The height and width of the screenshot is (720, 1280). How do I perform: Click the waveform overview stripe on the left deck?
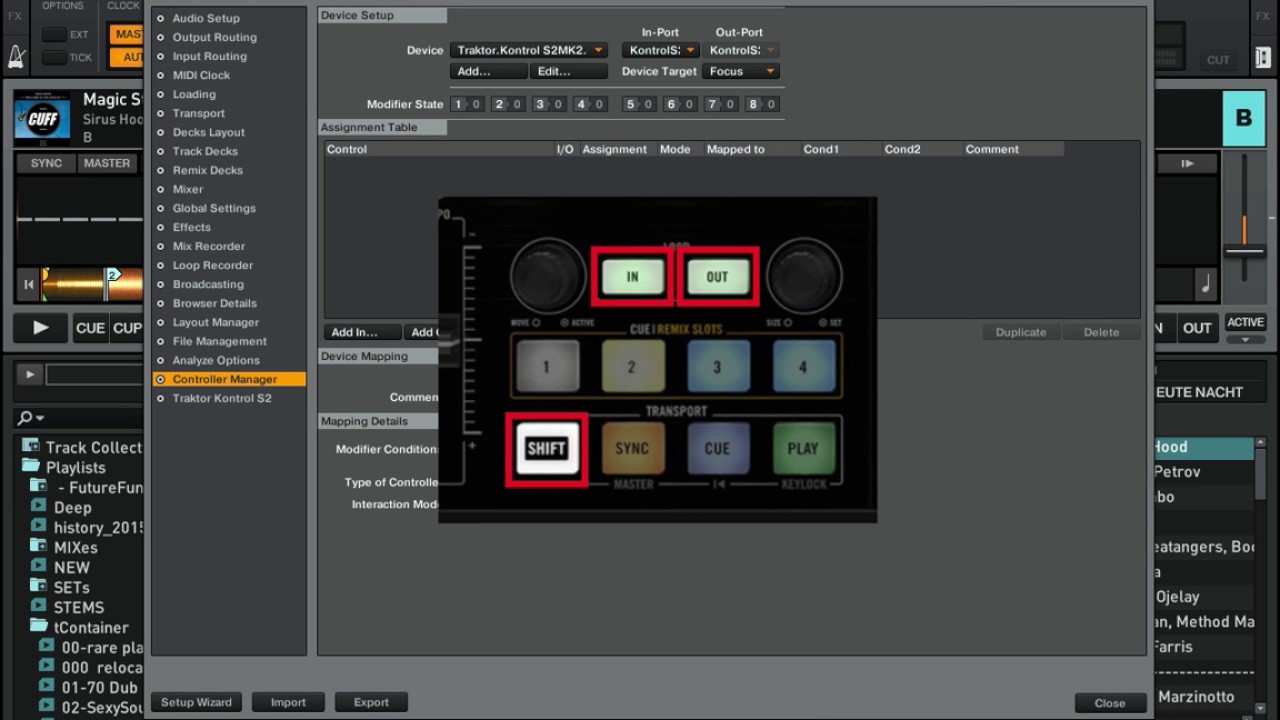tap(92, 285)
